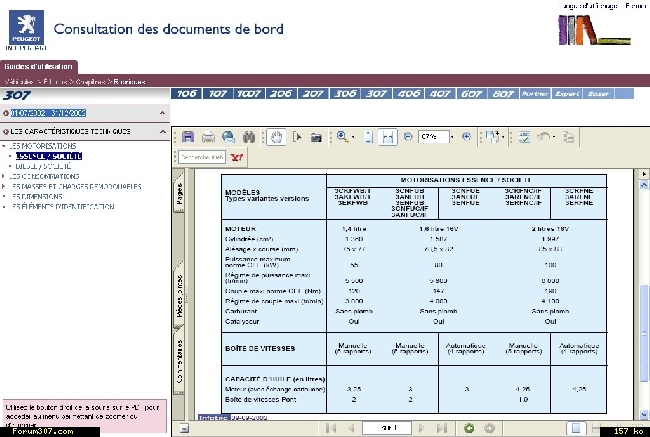Run the spell check icon
The height and width of the screenshot is (437, 650).
tap(524, 137)
